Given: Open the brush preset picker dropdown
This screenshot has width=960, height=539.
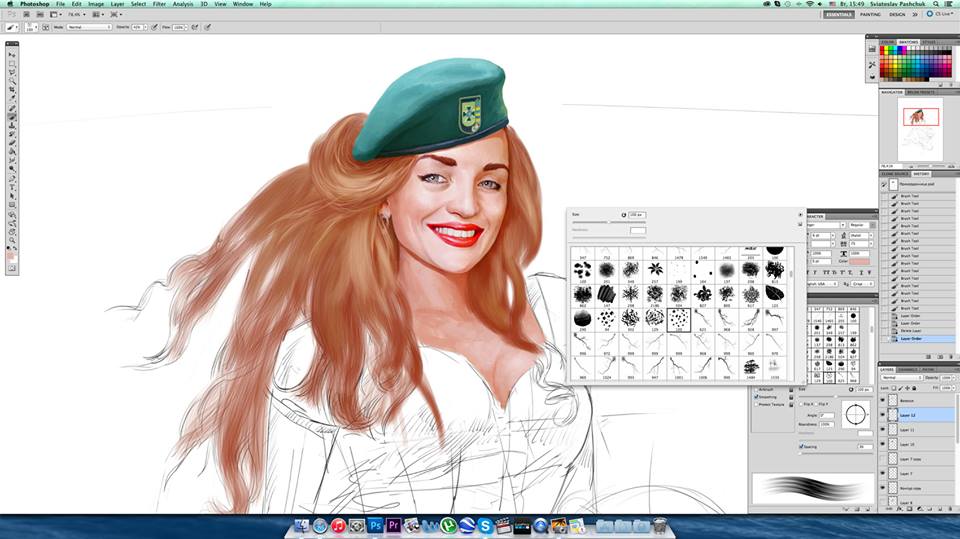Looking at the screenshot, I should point(36,28).
